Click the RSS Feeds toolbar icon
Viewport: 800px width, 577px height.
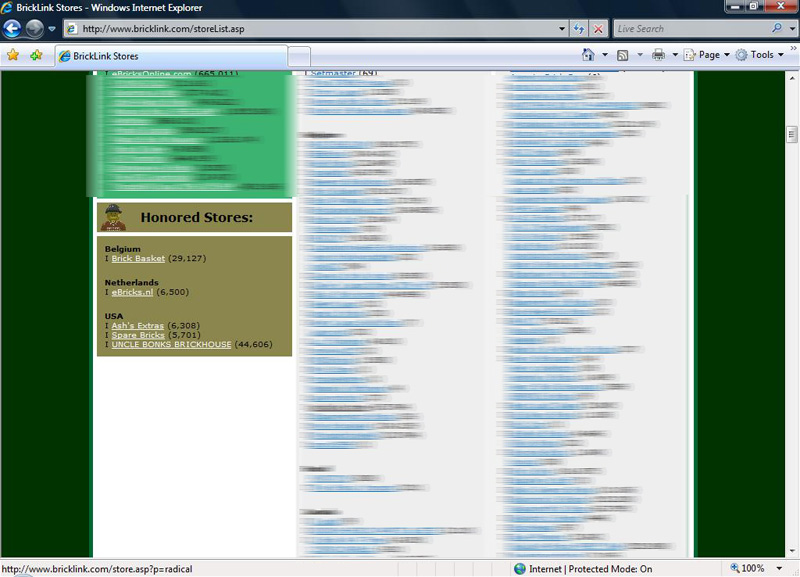tap(622, 55)
